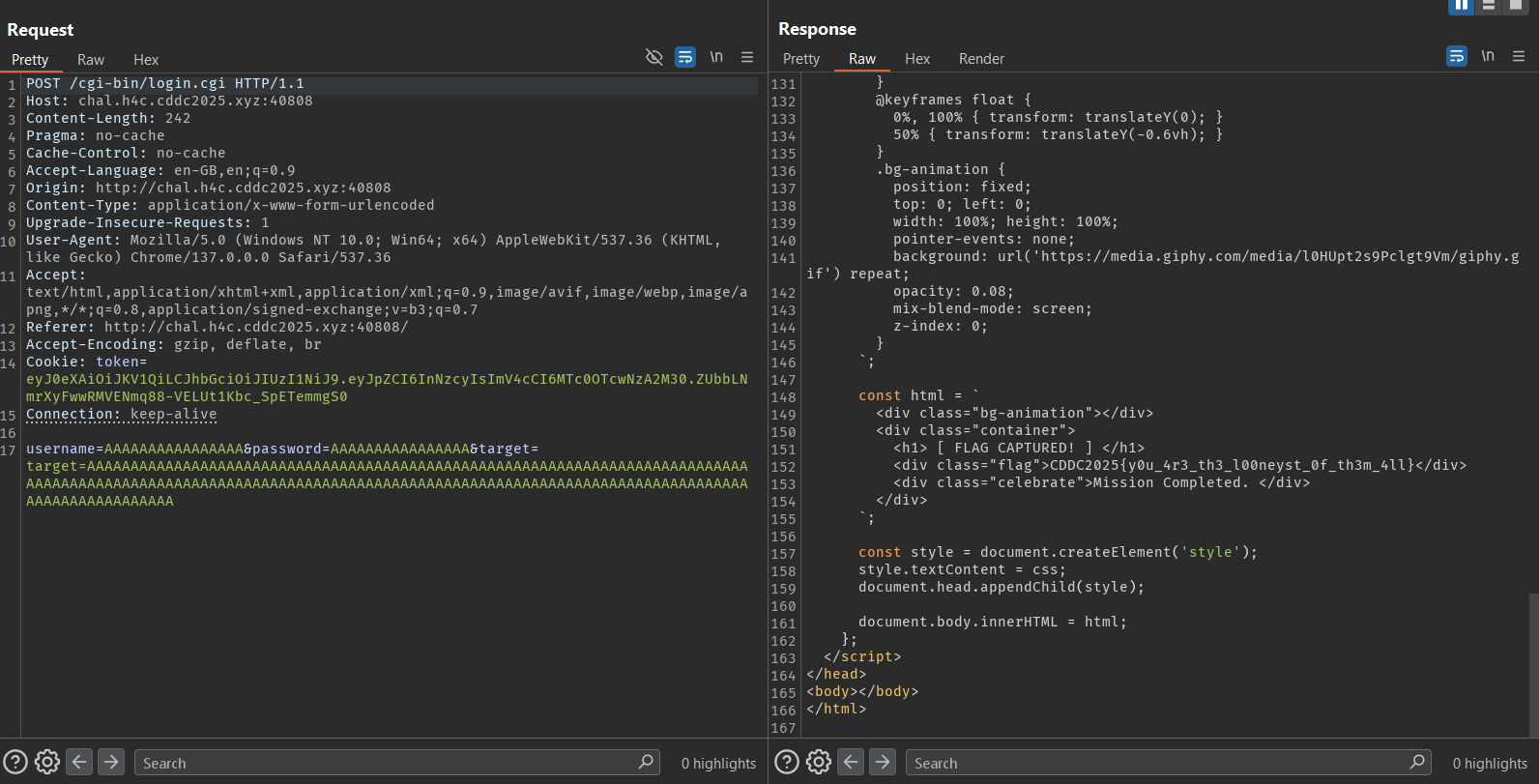The height and width of the screenshot is (784, 1539).
Task: Click 'Pragma: no-cache' header line
Action: pos(96,135)
